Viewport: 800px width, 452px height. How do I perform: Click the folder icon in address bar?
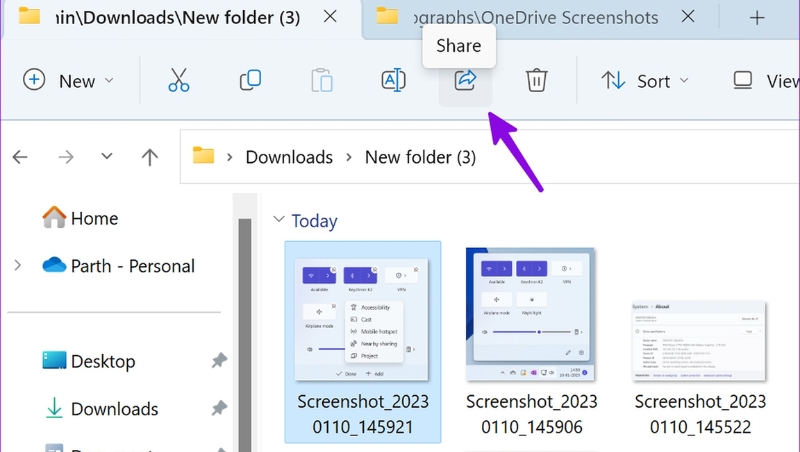(x=203, y=156)
